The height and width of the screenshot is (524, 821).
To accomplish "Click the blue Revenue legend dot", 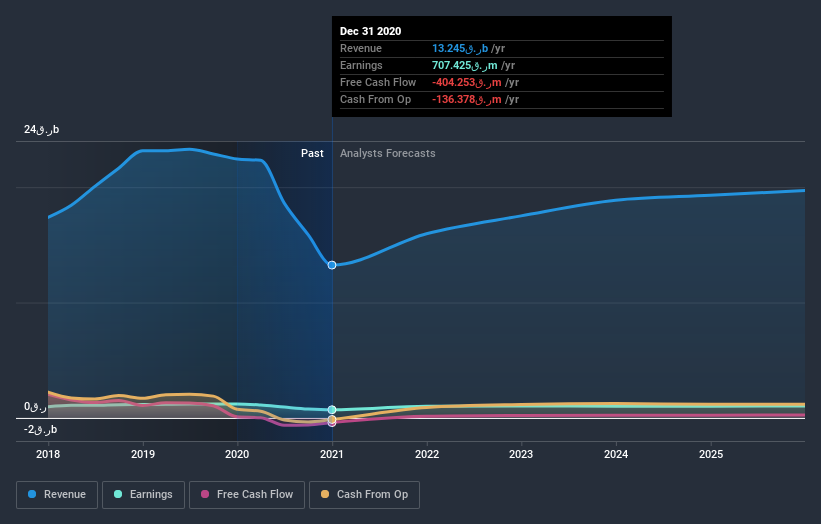I will (32, 494).
